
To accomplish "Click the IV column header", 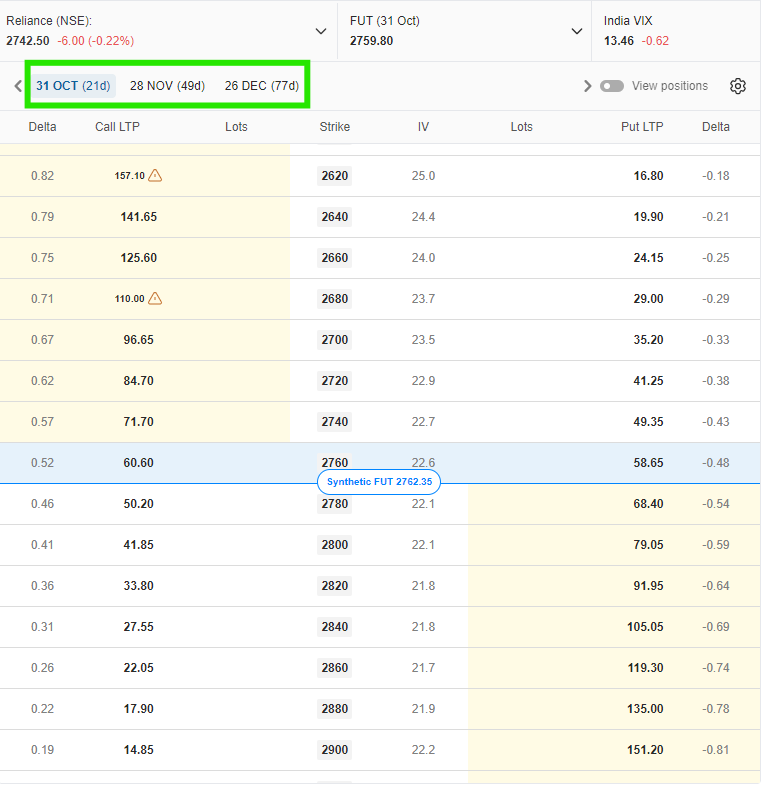I will [x=423, y=127].
